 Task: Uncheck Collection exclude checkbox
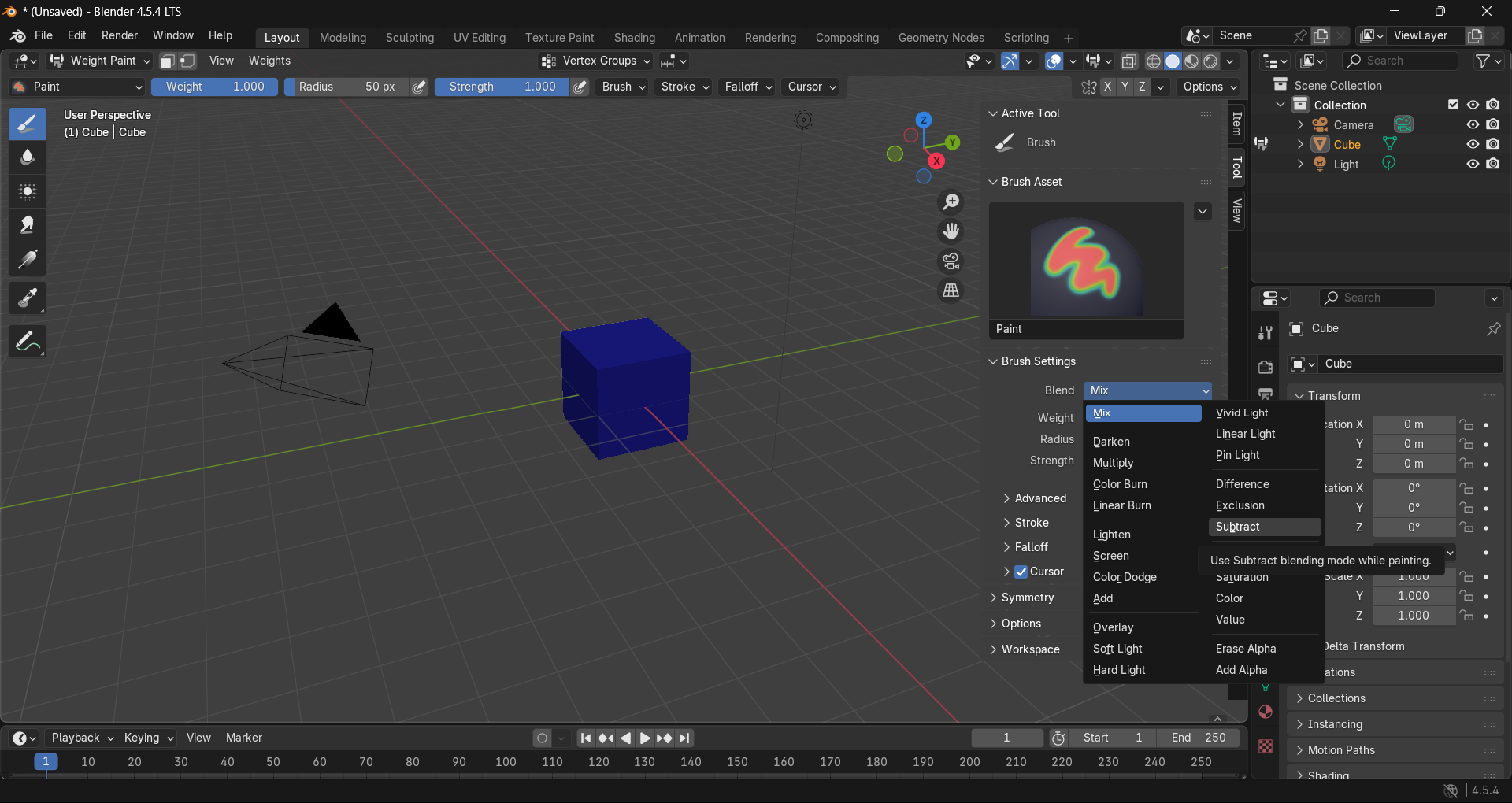coord(1454,105)
